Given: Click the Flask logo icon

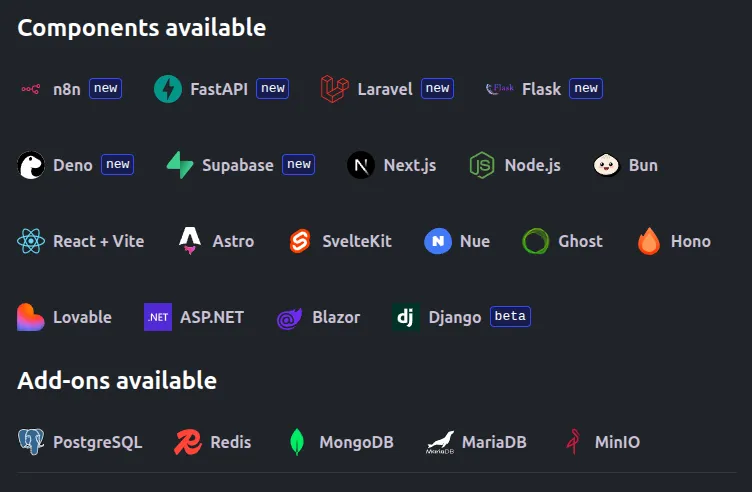Looking at the screenshot, I should coord(500,89).
